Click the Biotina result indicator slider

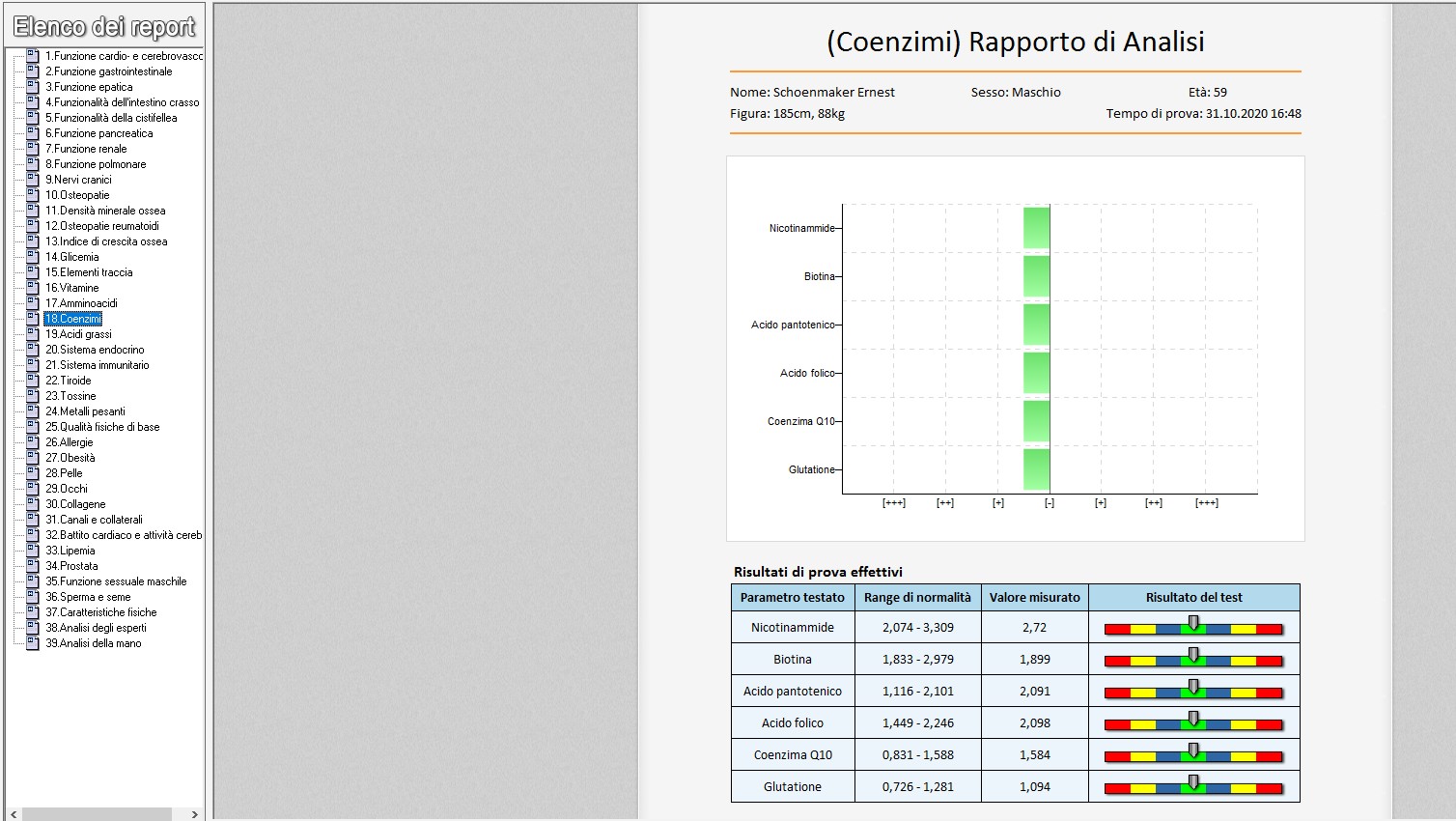(1193, 660)
